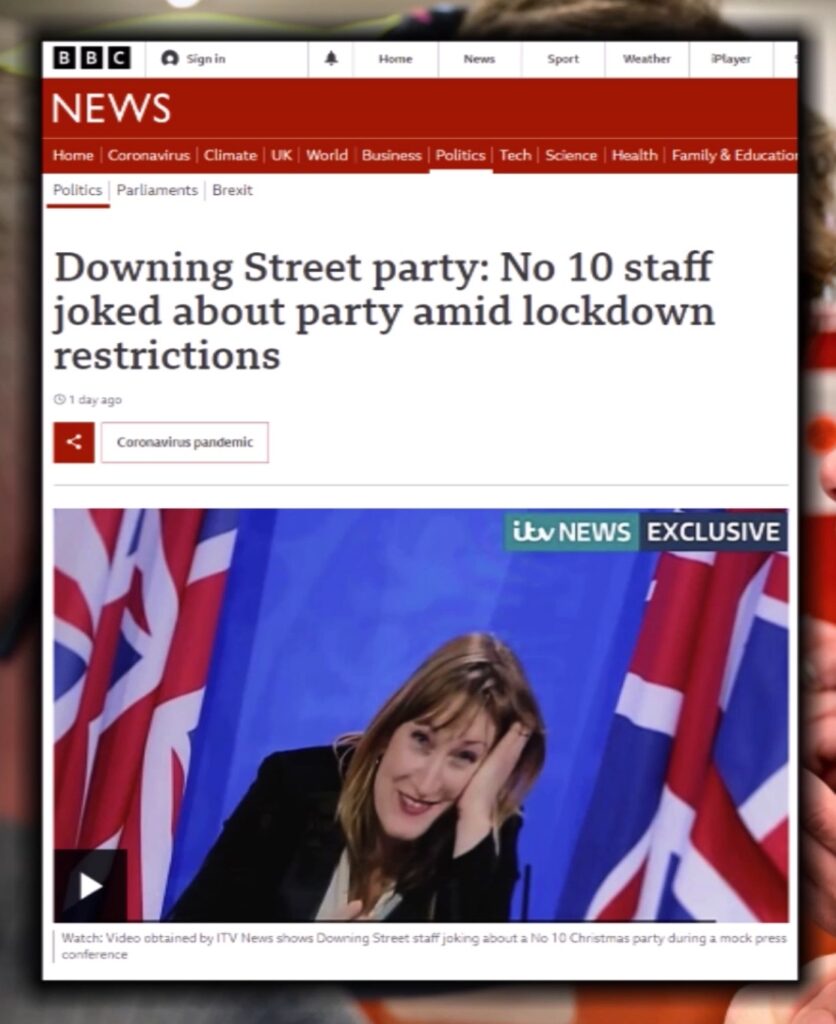The image size is (836, 1024).
Task: Open iPlayer link in top bar
Action: (731, 59)
